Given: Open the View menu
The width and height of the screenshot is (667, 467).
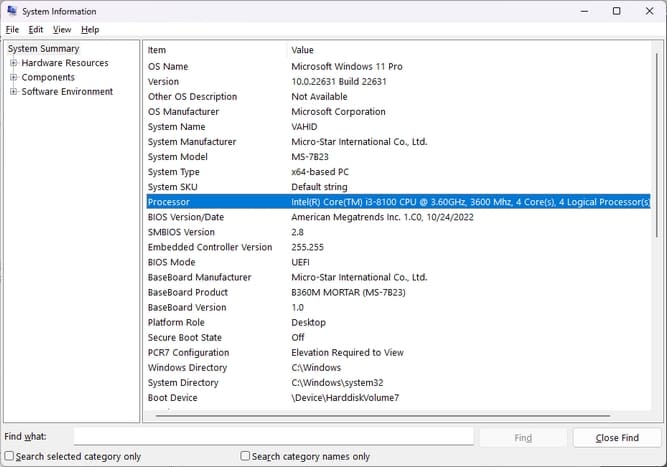Looking at the screenshot, I should tap(62, 29).
